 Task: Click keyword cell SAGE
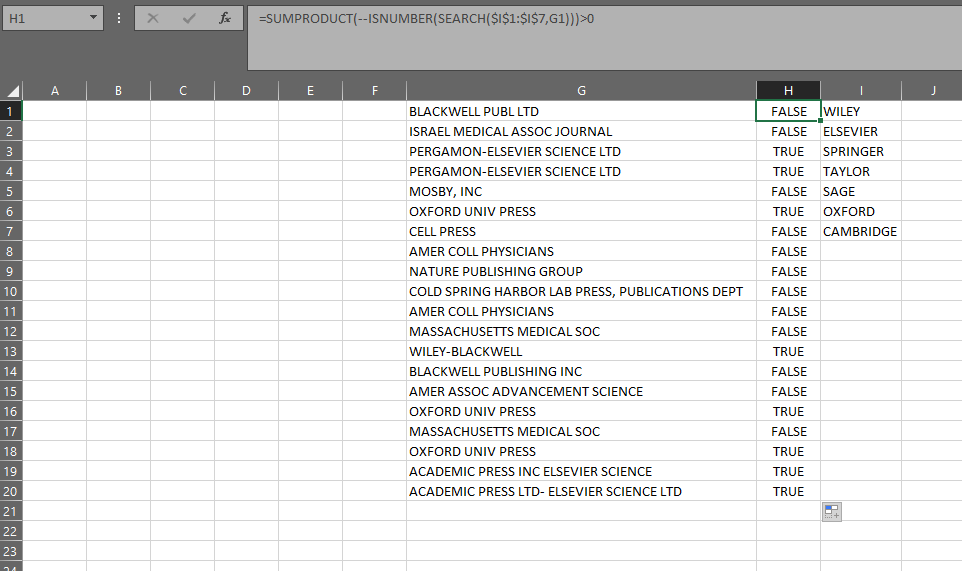click(861, 191)
